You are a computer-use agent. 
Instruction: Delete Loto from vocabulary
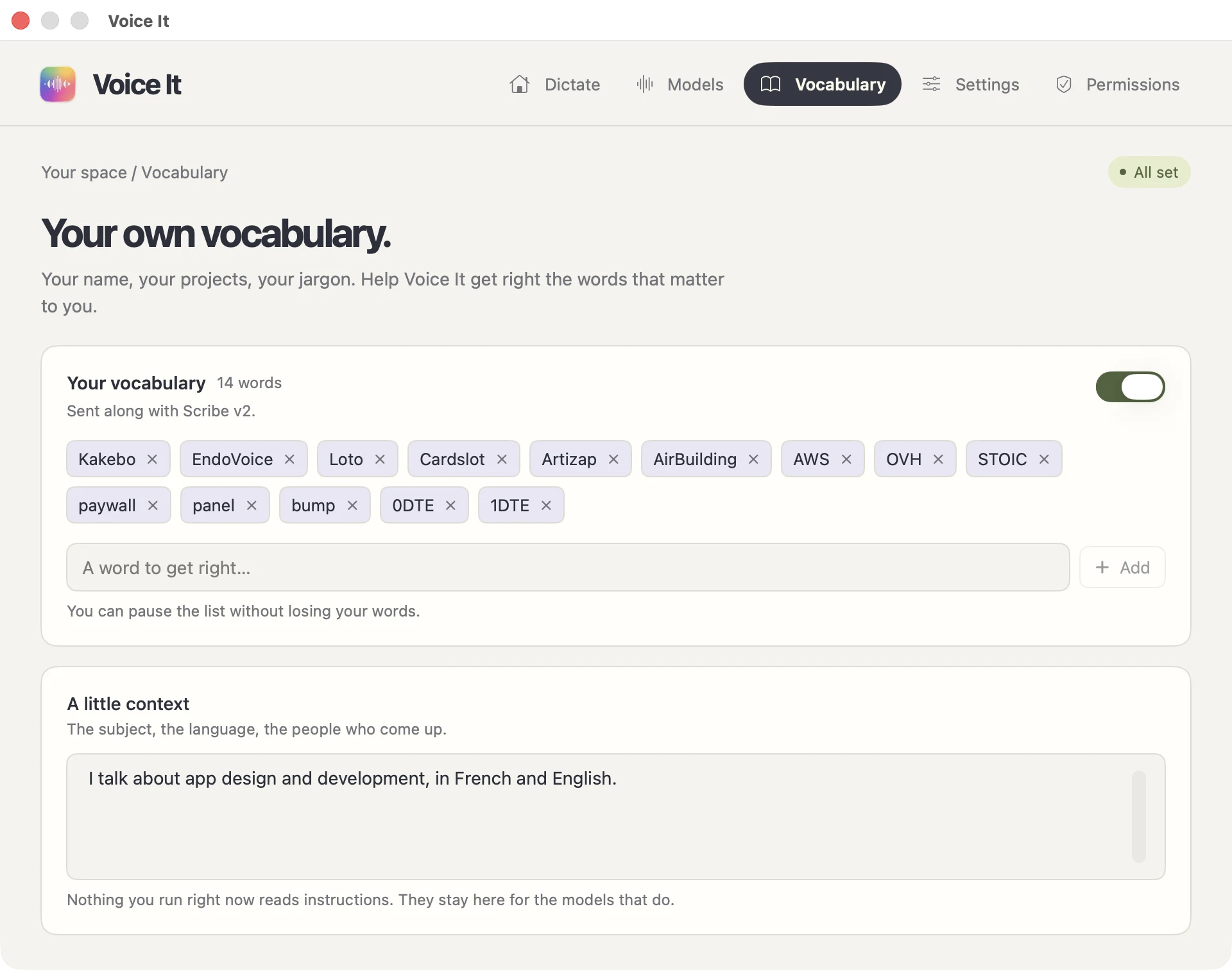(380, 459)
